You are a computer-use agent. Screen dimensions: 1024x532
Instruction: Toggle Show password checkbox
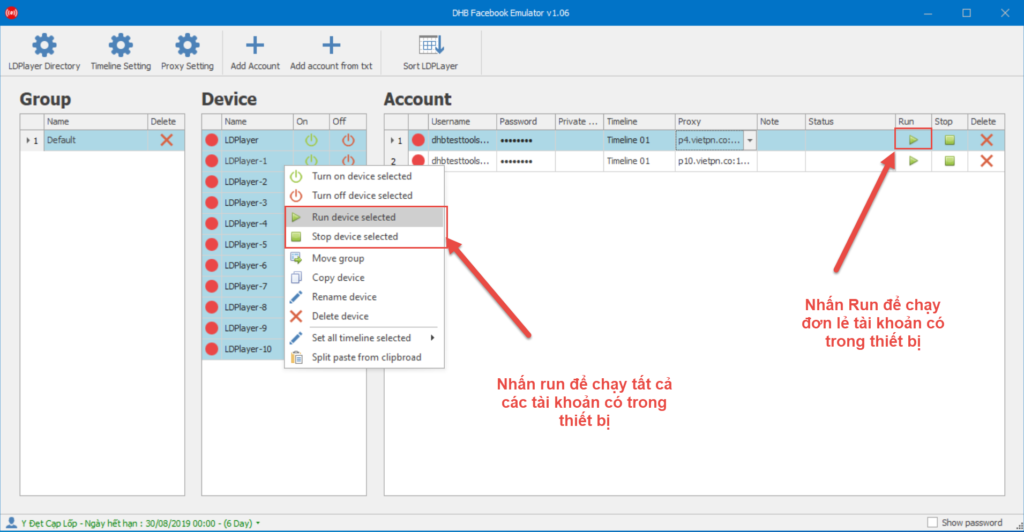pyautogui.click(x=933, y=522)
